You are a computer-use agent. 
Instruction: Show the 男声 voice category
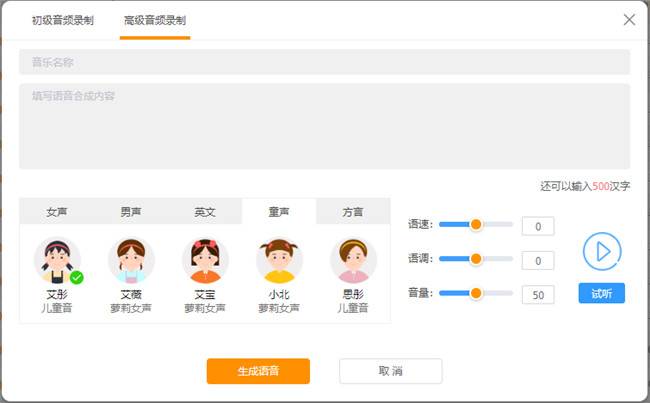[x=131, y=212]
